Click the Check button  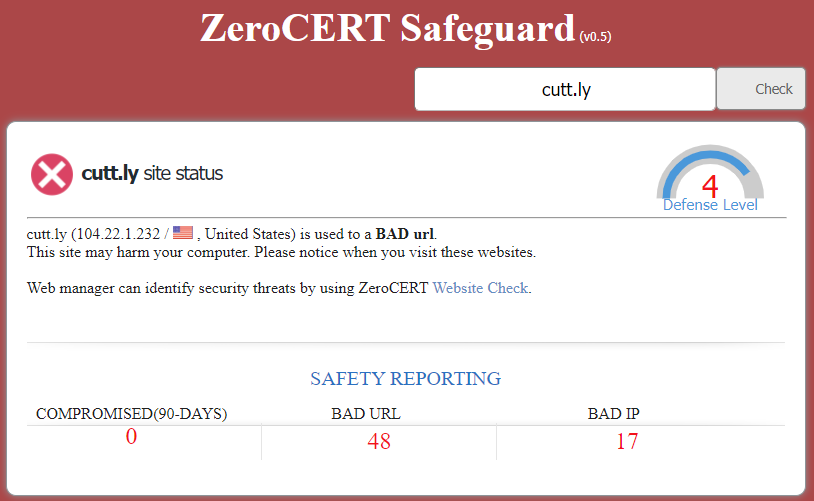tap(761, 89)
